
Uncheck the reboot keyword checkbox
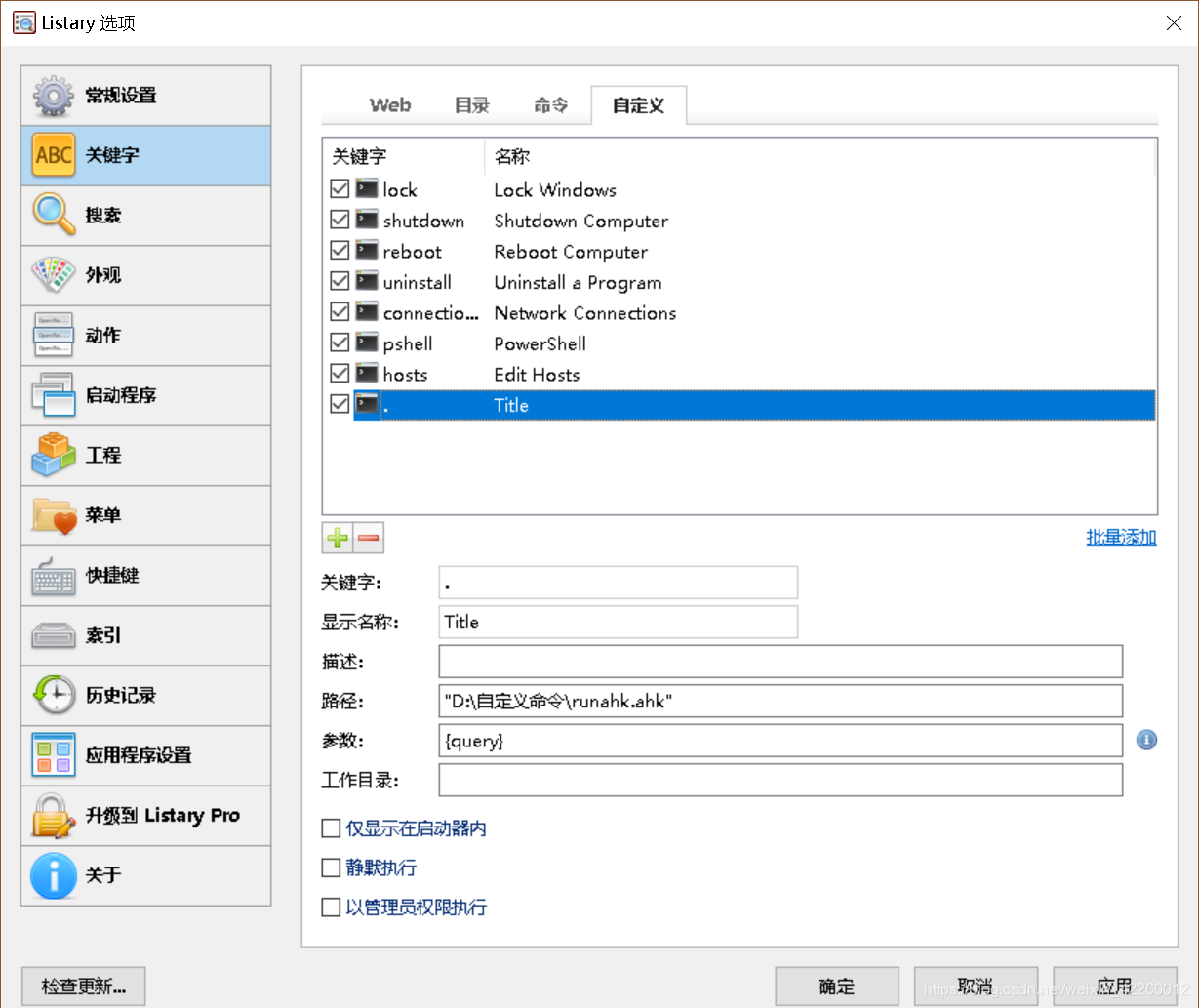click(x=340, y=251)
